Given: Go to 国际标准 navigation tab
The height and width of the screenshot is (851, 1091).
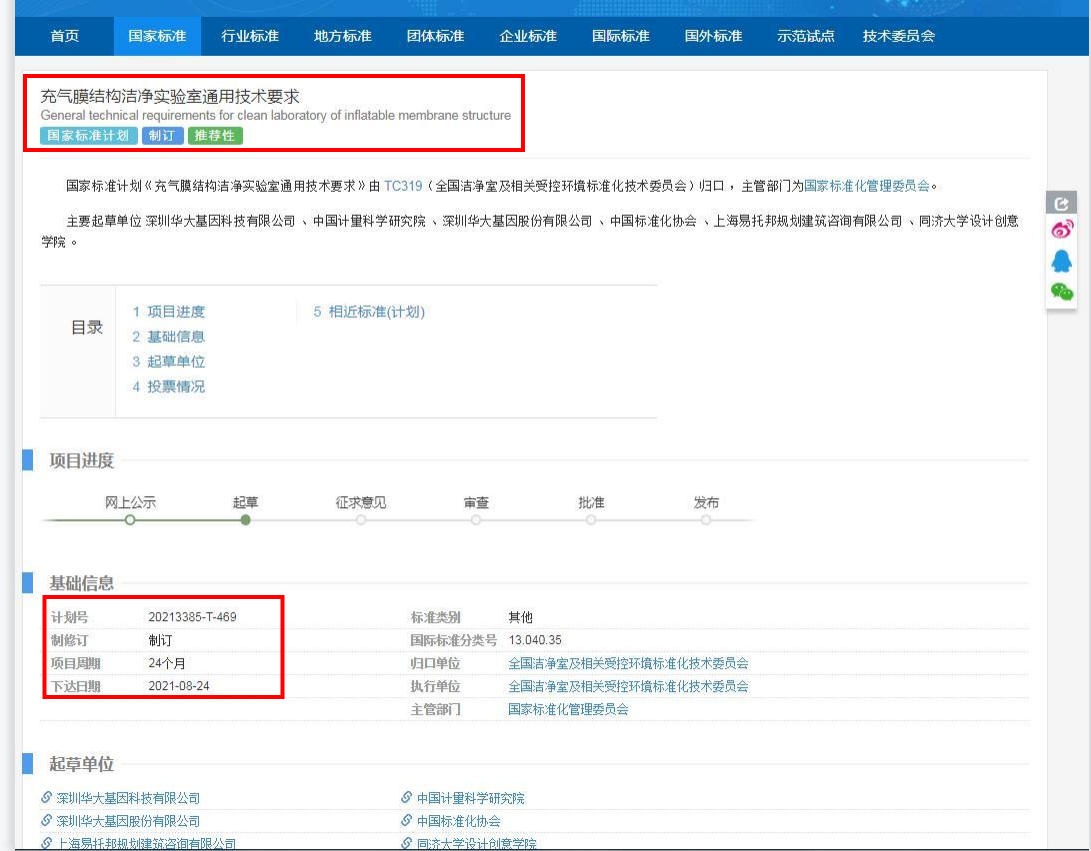Looking at the screenshot, I should [620, 36].
